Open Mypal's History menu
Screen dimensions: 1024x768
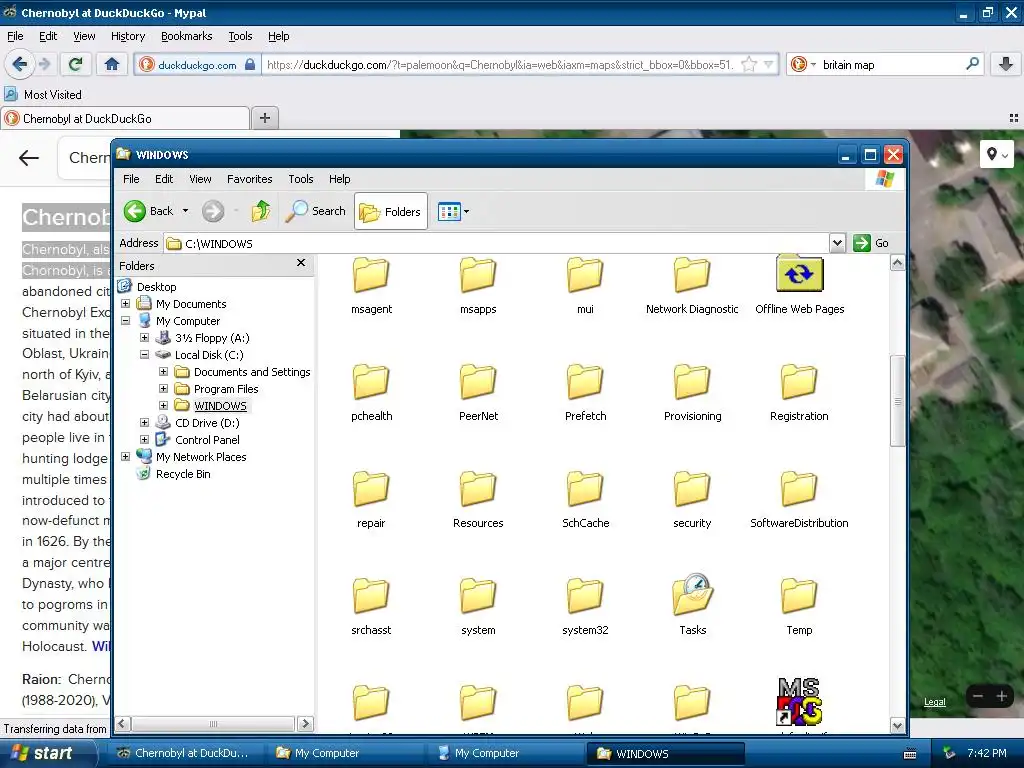(x=128, y=37)
